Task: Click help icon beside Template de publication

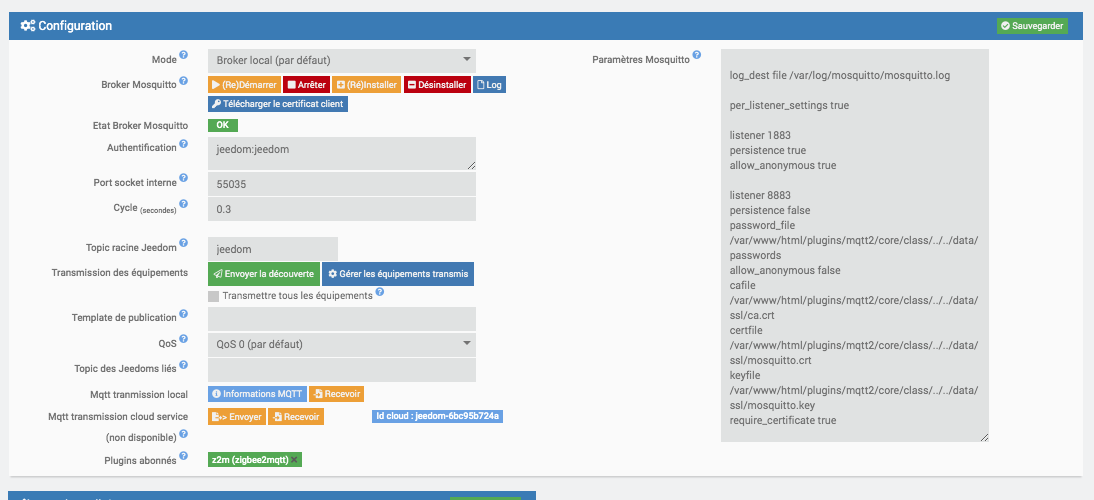Action: click(x=183, y=314)
